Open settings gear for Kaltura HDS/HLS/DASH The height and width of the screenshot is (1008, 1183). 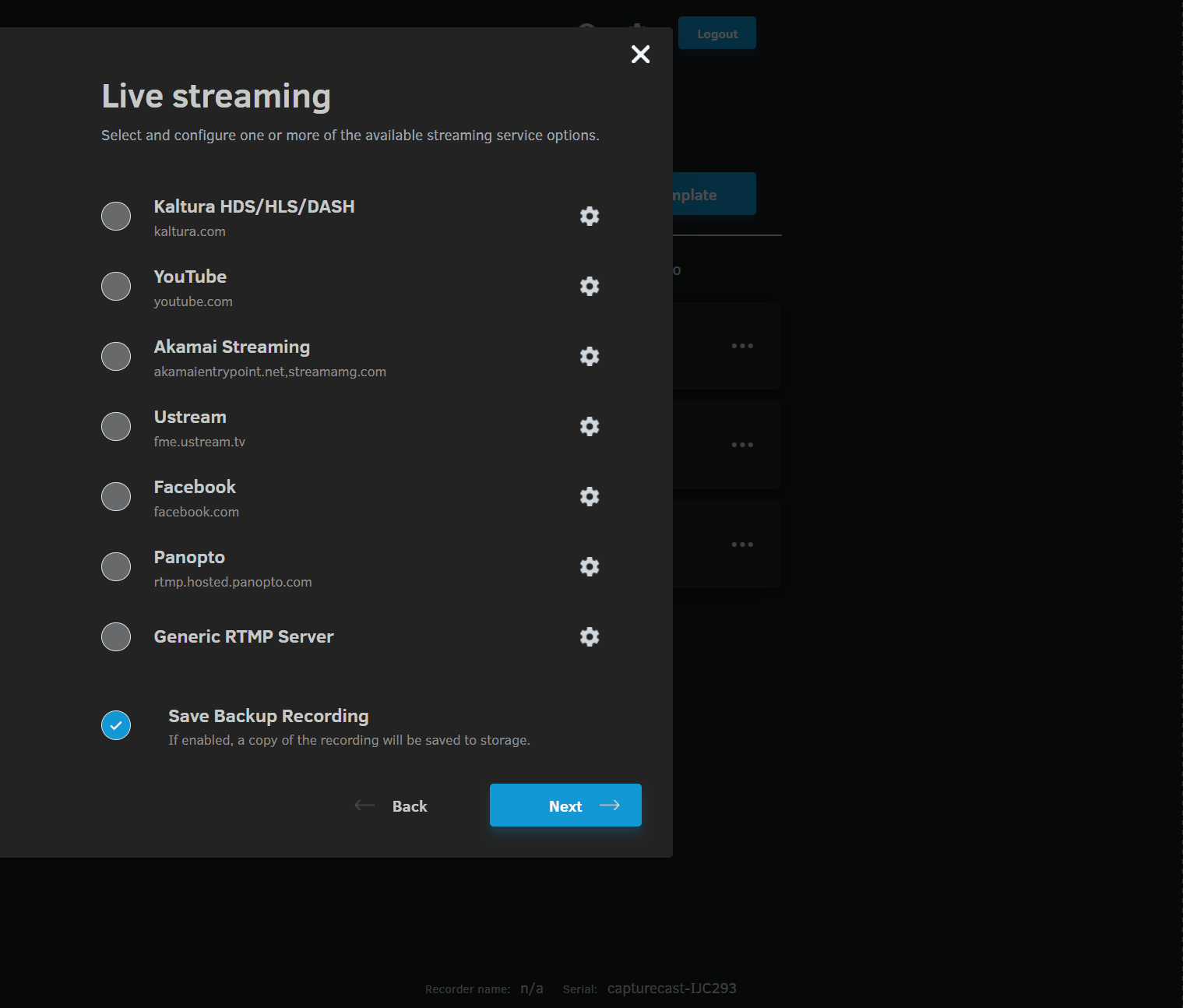(589, 216)
